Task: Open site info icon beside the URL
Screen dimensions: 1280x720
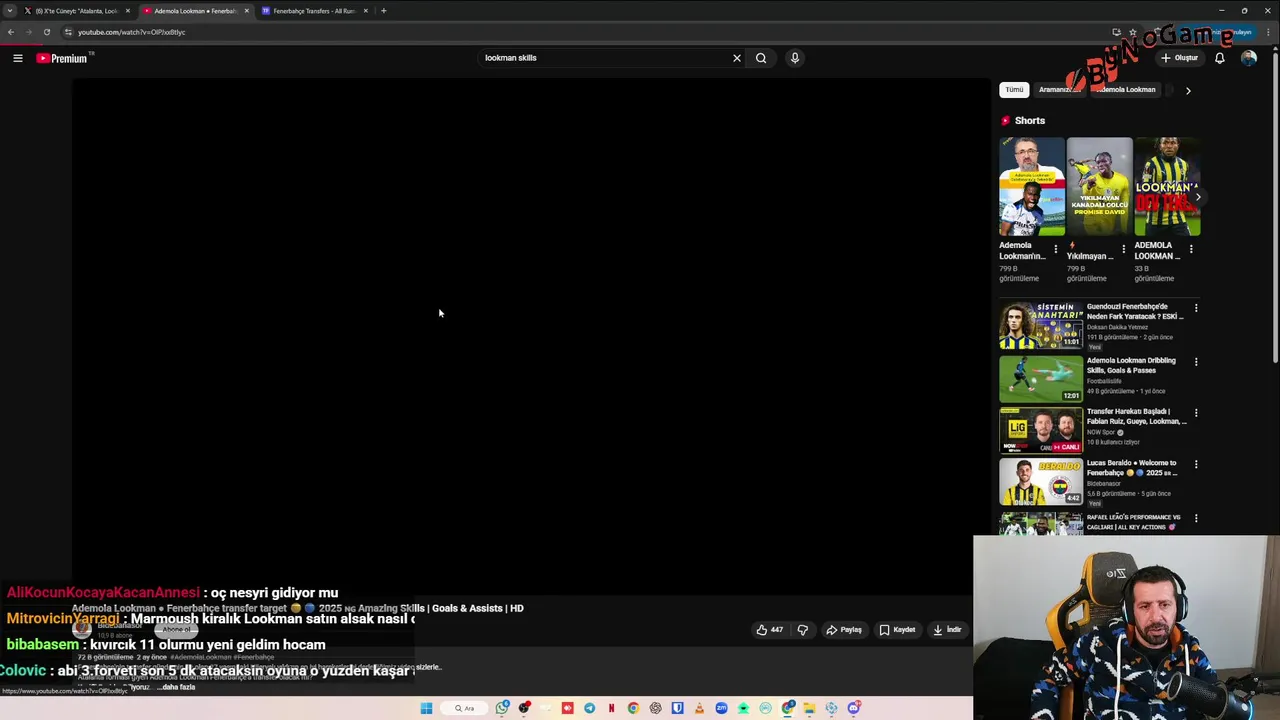Action: point(68,32)
